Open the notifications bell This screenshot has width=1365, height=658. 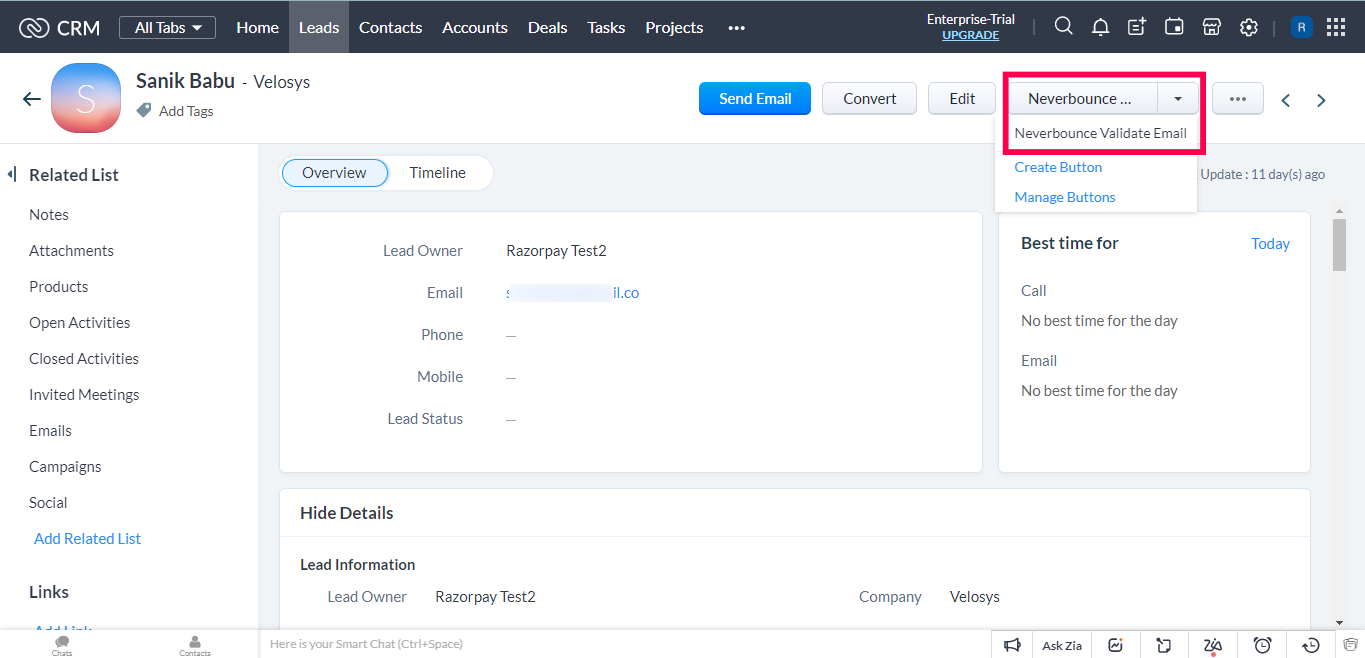pyautogui.click(x=1100, y=27)
